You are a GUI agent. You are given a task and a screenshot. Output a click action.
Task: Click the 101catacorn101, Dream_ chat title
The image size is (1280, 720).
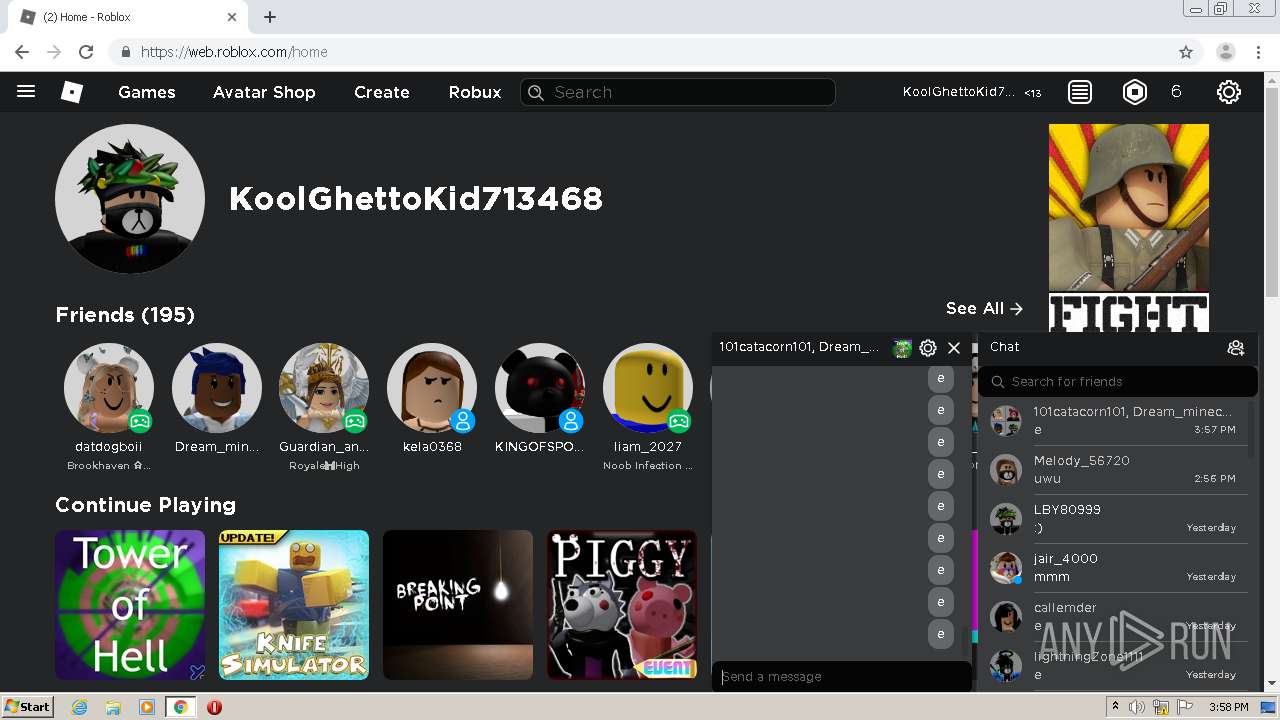(x=800, y=347)
